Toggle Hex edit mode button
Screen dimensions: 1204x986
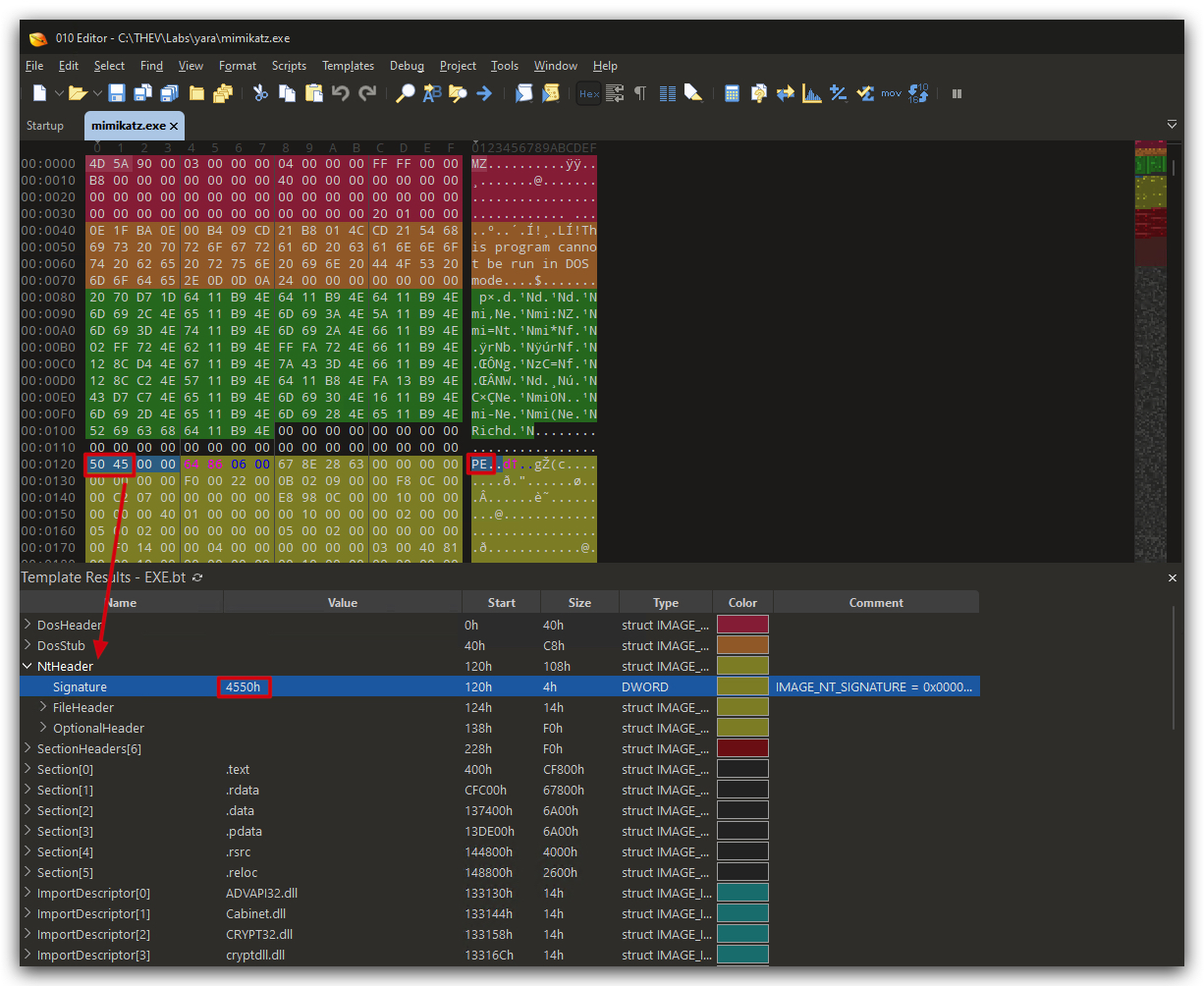click(589, 93)
